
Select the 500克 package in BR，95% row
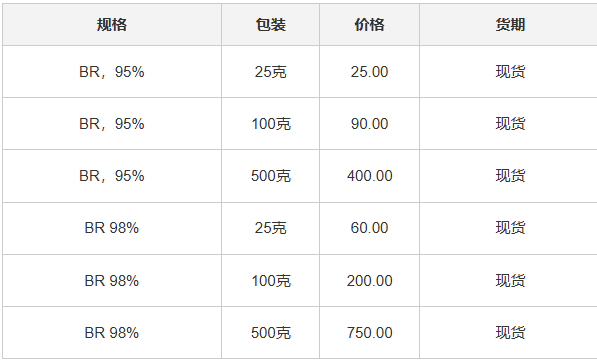(270, 176)
